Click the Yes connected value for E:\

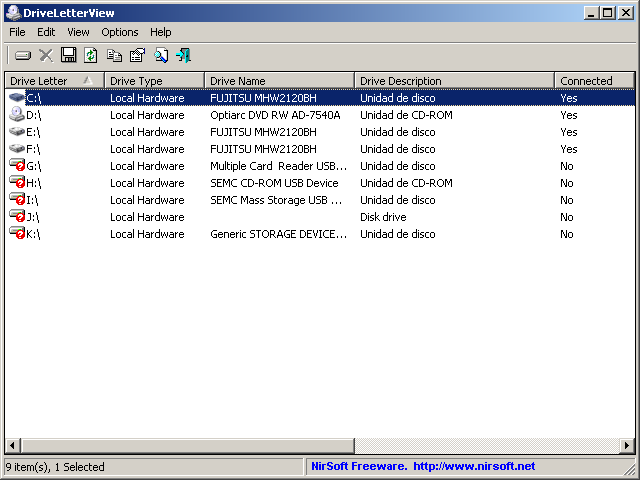[569, 132]
